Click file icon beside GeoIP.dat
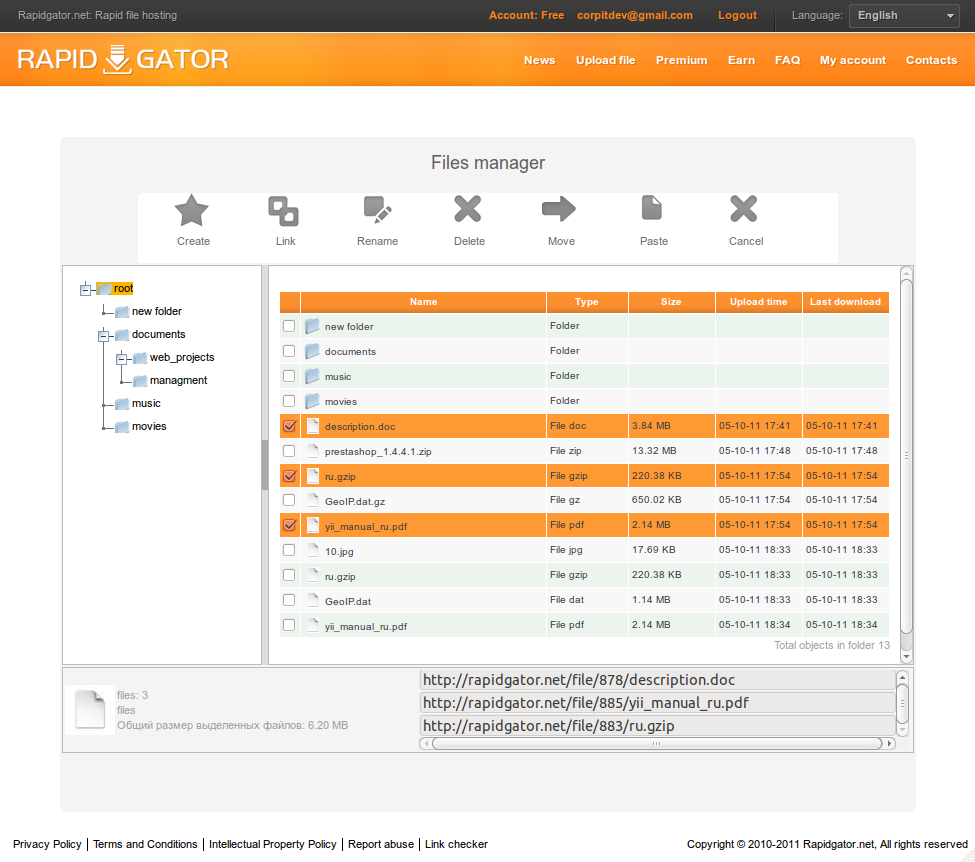Screen dimensions: 975x862 coord(313,600)
